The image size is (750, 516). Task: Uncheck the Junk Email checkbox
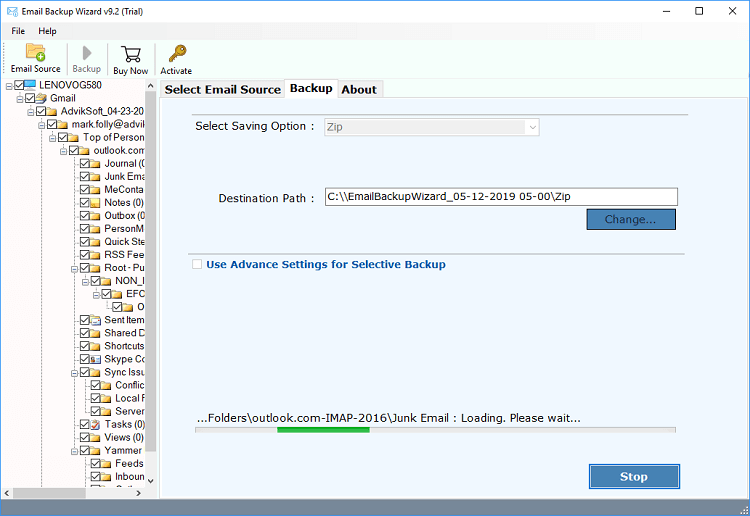click(x=85, y=176)
